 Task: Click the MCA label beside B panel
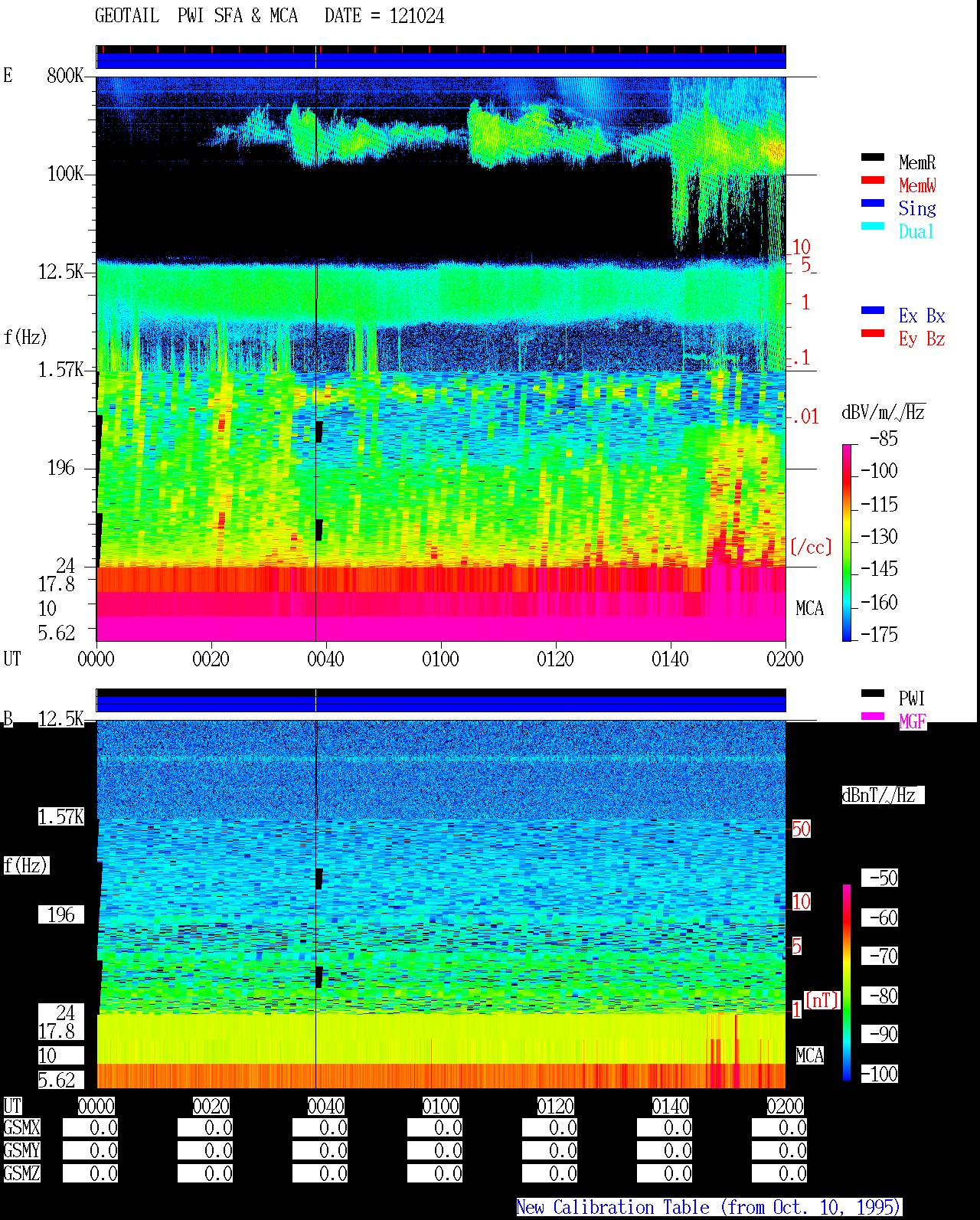pos(809,1055)
